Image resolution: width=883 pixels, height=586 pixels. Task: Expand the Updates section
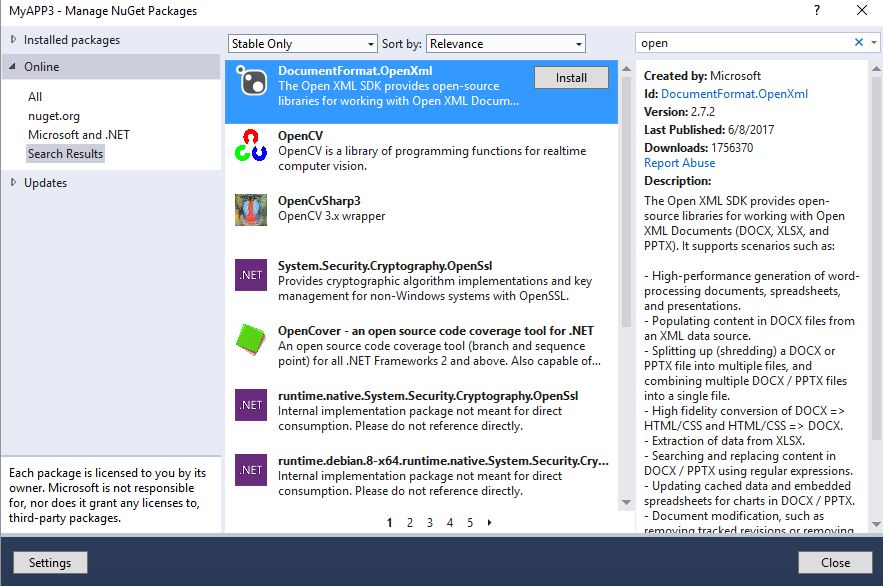tap(14, 182)
